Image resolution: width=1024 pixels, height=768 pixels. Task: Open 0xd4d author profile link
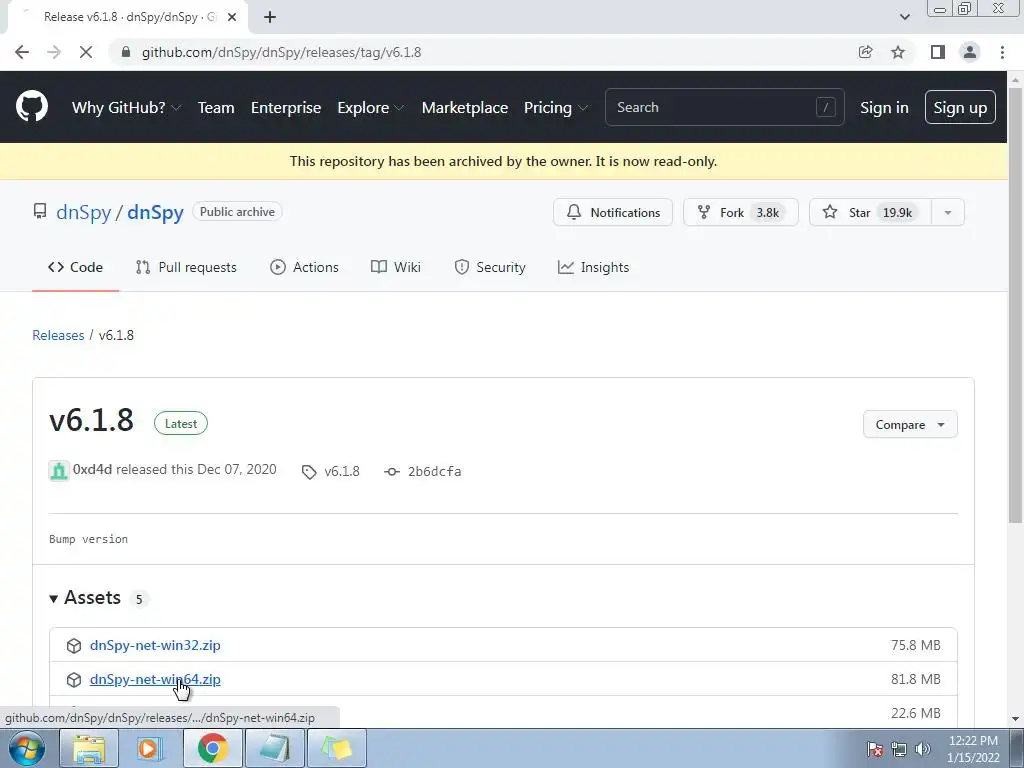click(x=92, y=470)
